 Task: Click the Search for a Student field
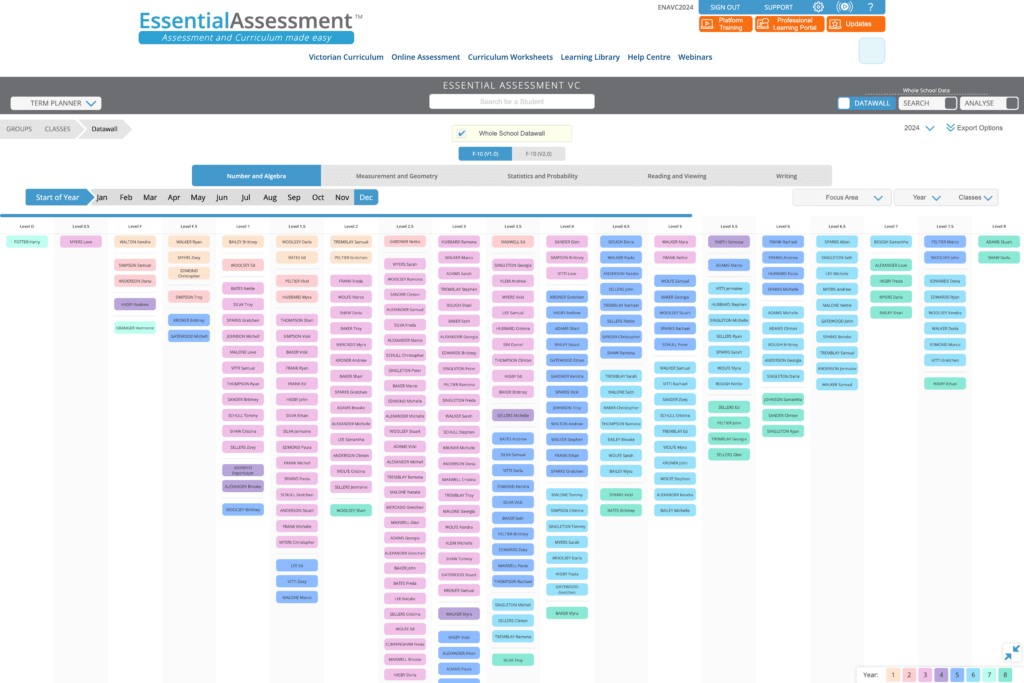pyautogui.click(x=512, y=102)
